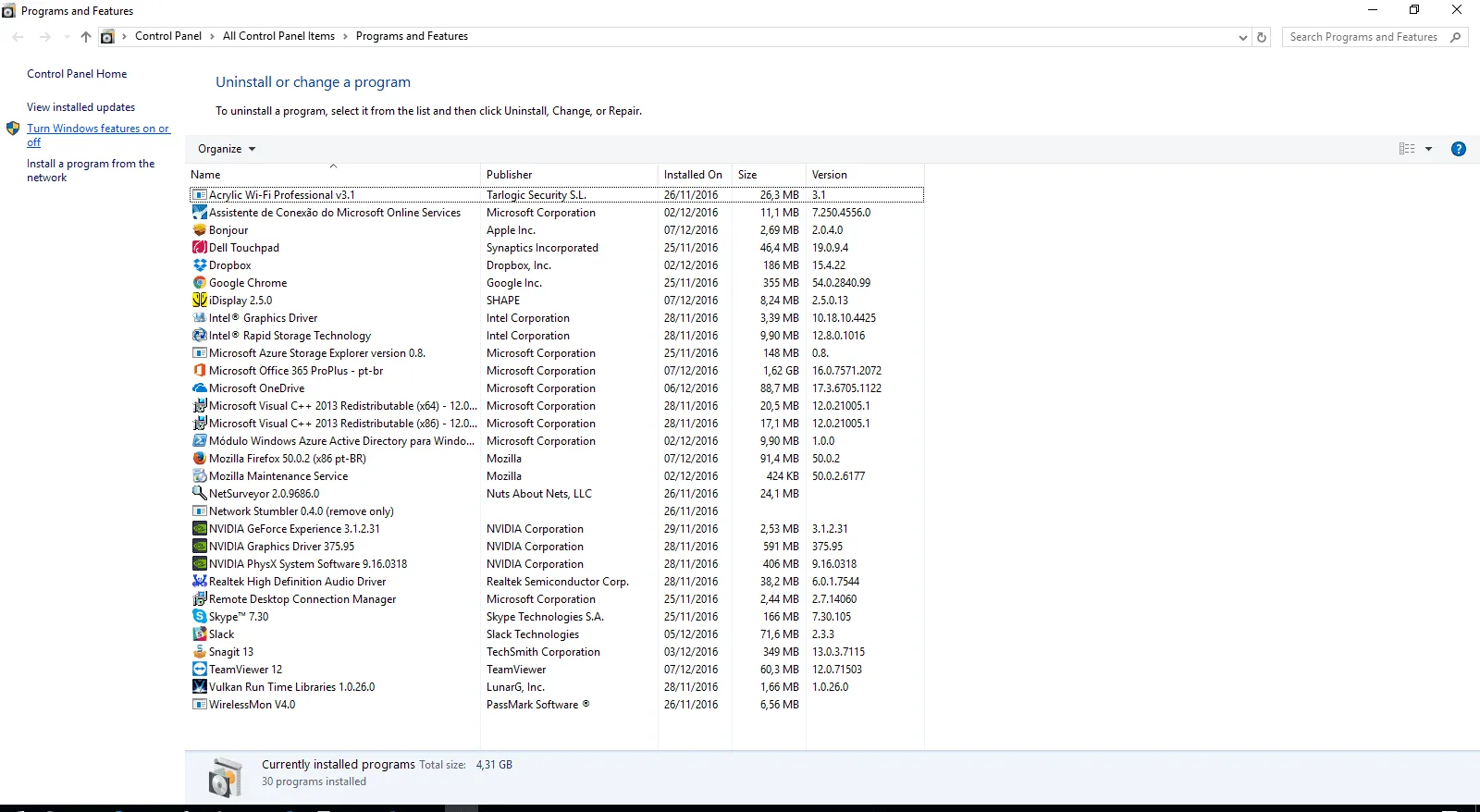Expand the Control Panel breadcrumb arrow
This screenshot has height=812, width=1480.
(x=212, y=37)
